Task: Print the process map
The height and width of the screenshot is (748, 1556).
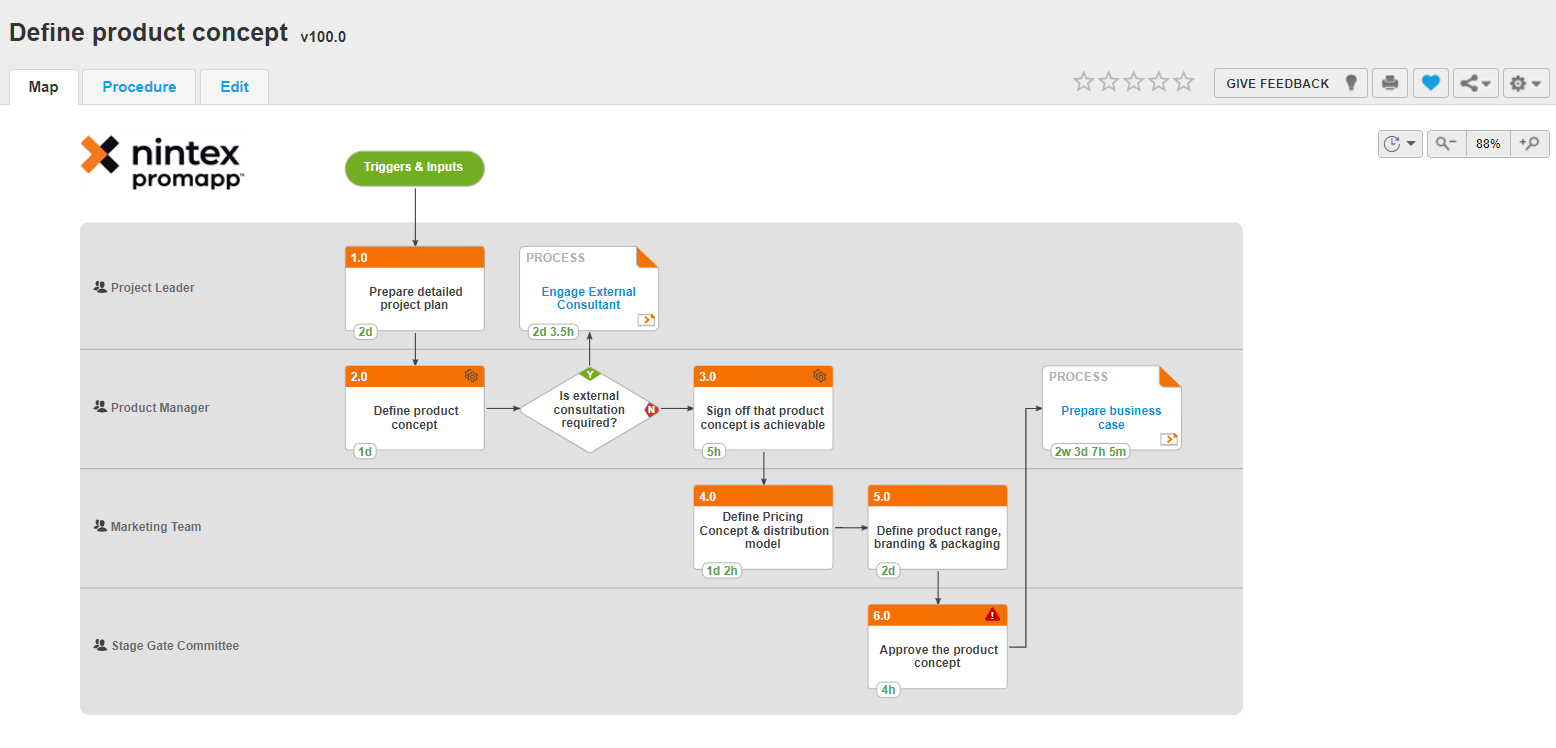Action: (x=1390, y=83)
